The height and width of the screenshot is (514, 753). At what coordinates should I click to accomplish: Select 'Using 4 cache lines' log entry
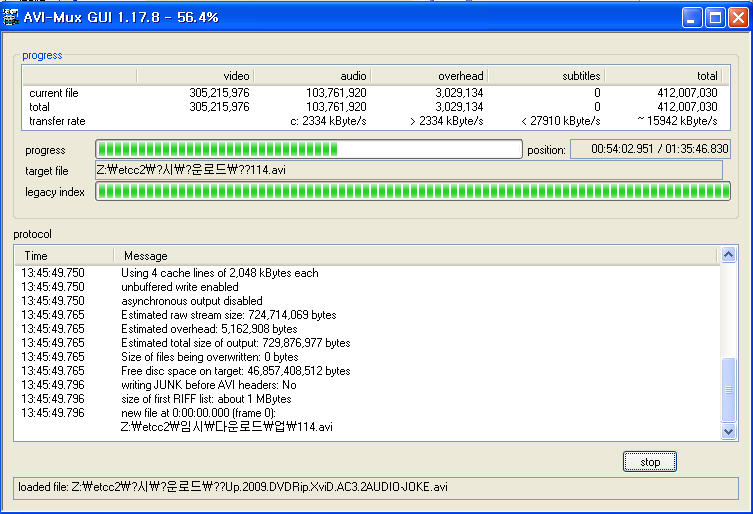(x=219, y=273)
